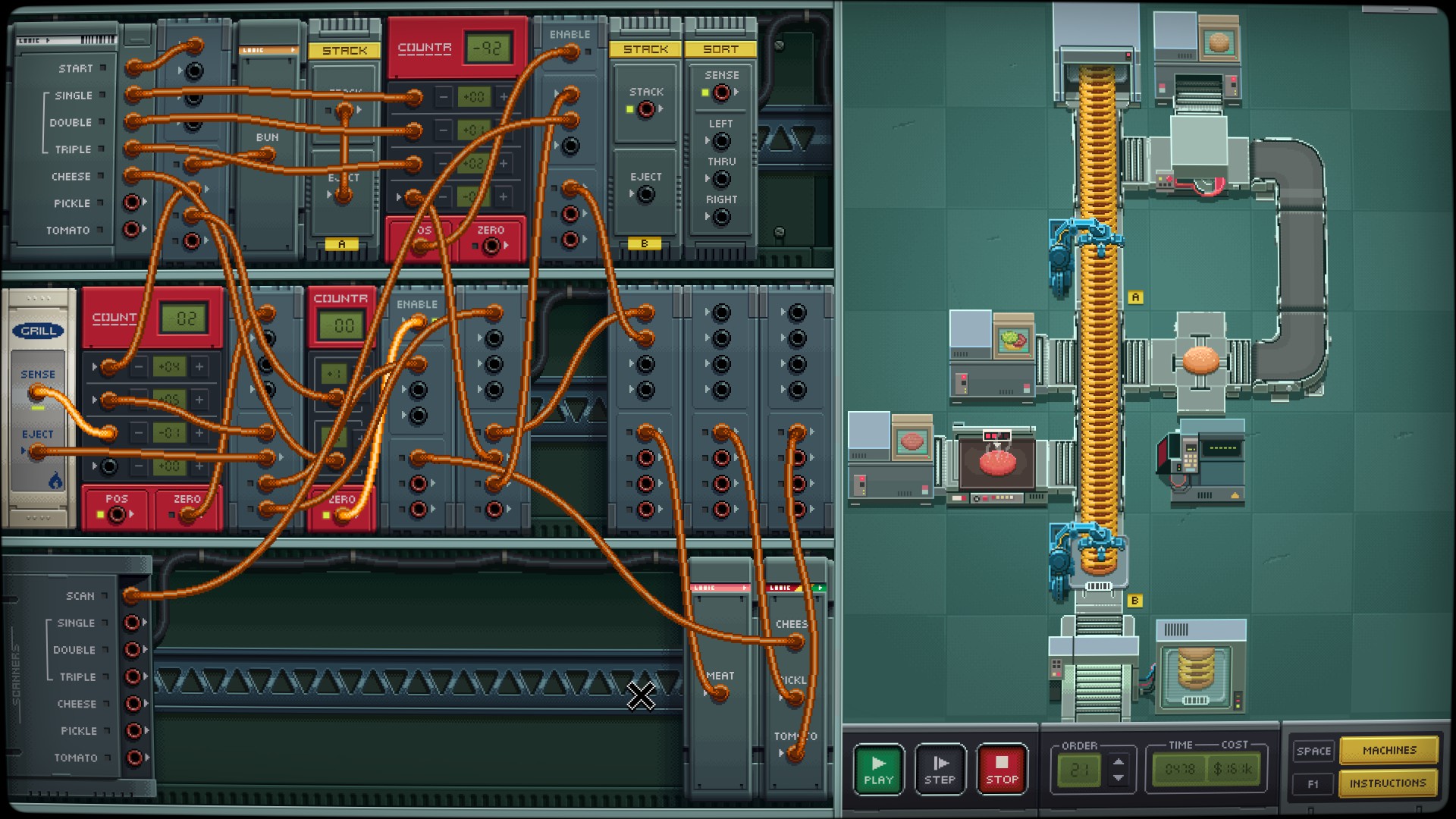
Task: Click the green PLAY button
Action: click(878, 769)
